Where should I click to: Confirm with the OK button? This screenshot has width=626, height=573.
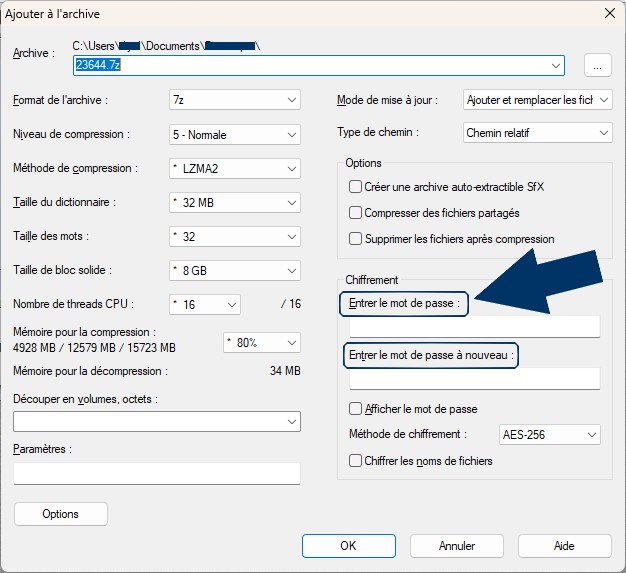[349, 546]
